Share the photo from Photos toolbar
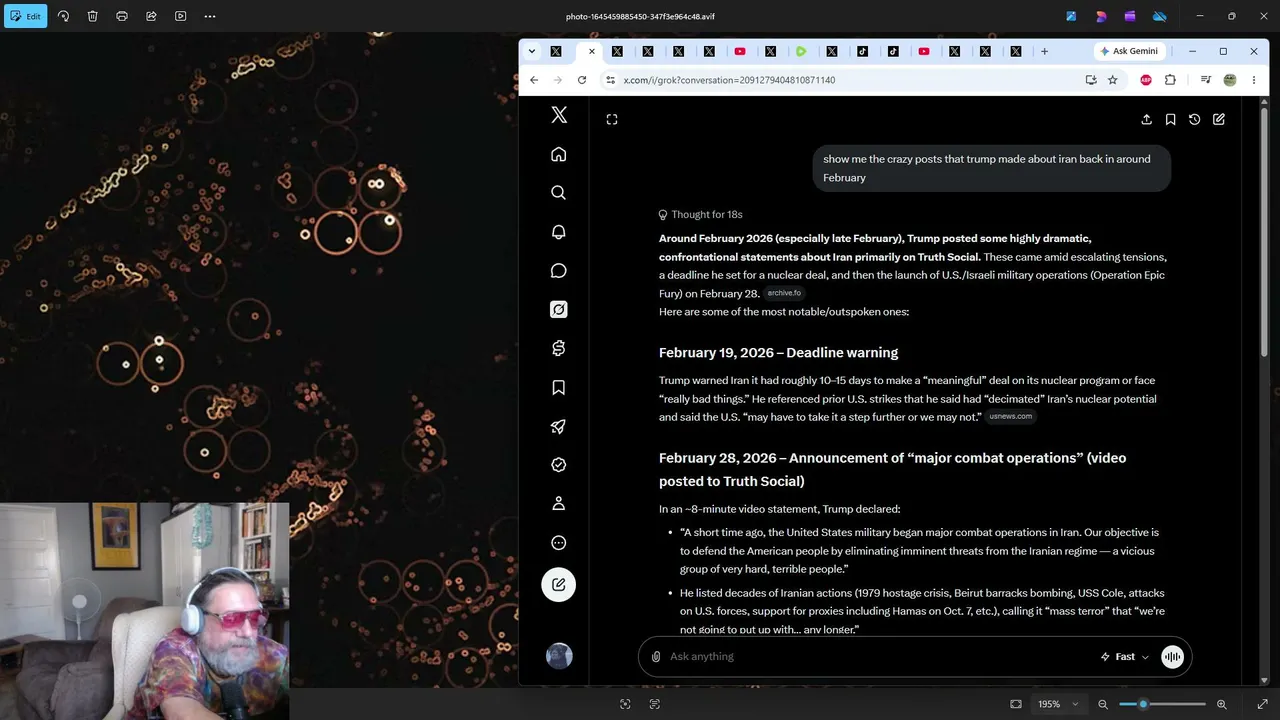The image size is (1280, 720). point(151,16)
